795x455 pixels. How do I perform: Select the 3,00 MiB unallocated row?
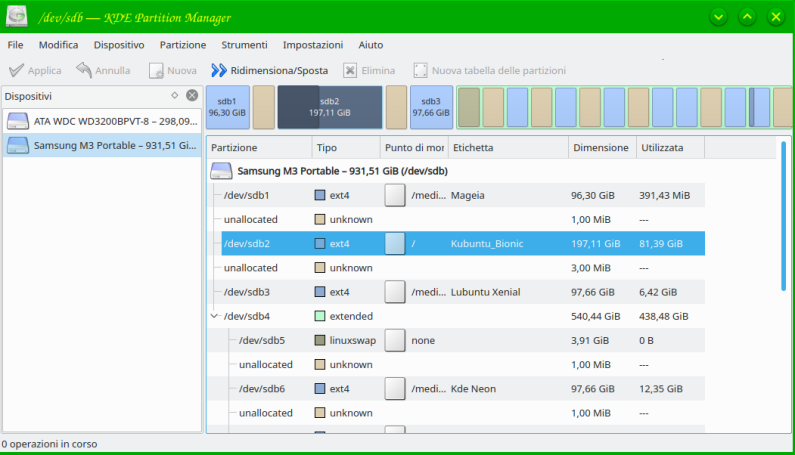[456, 268]
